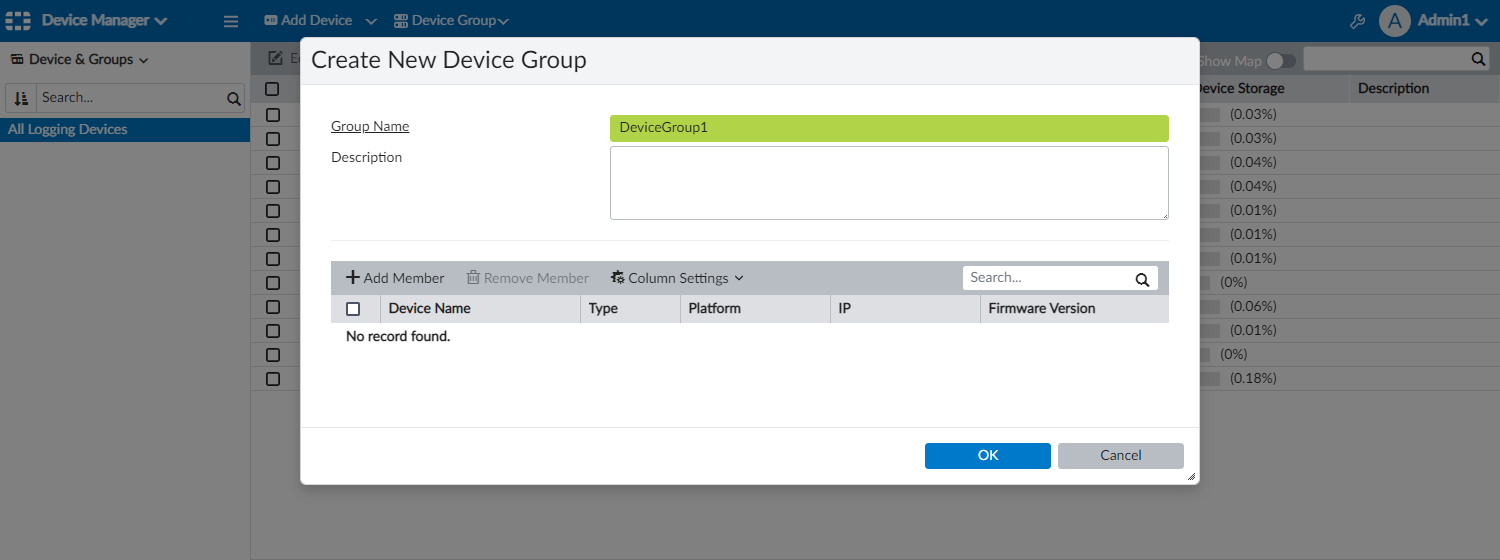Viewport: 1500px width, 560px height.
Task: Click the Admin1 user avatar icon
Action: click(x=1394, y=21)
